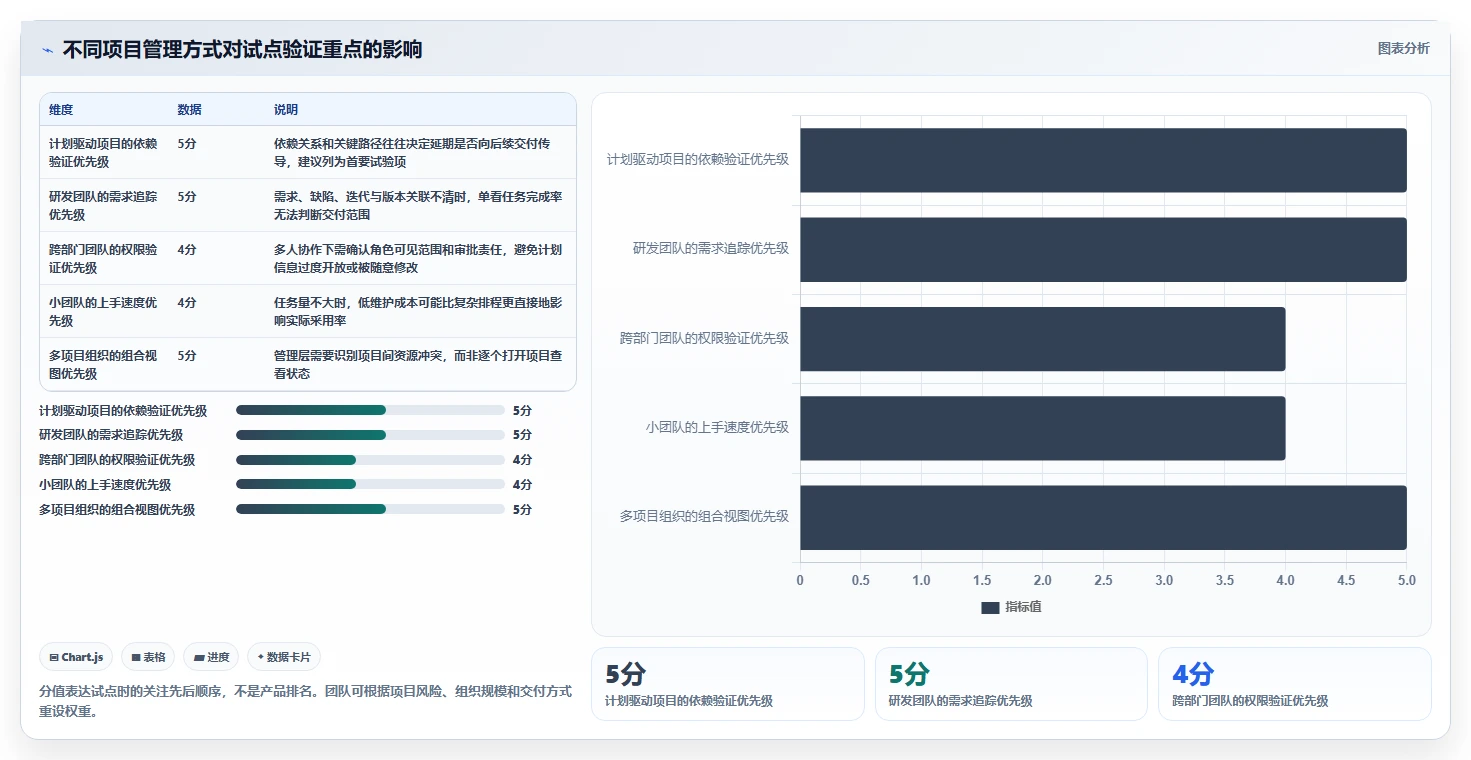Click chart bar for 研发团队的需求追踪优先级
This screenshot has height=760, width=1471.
click(x=1103, y=249)
